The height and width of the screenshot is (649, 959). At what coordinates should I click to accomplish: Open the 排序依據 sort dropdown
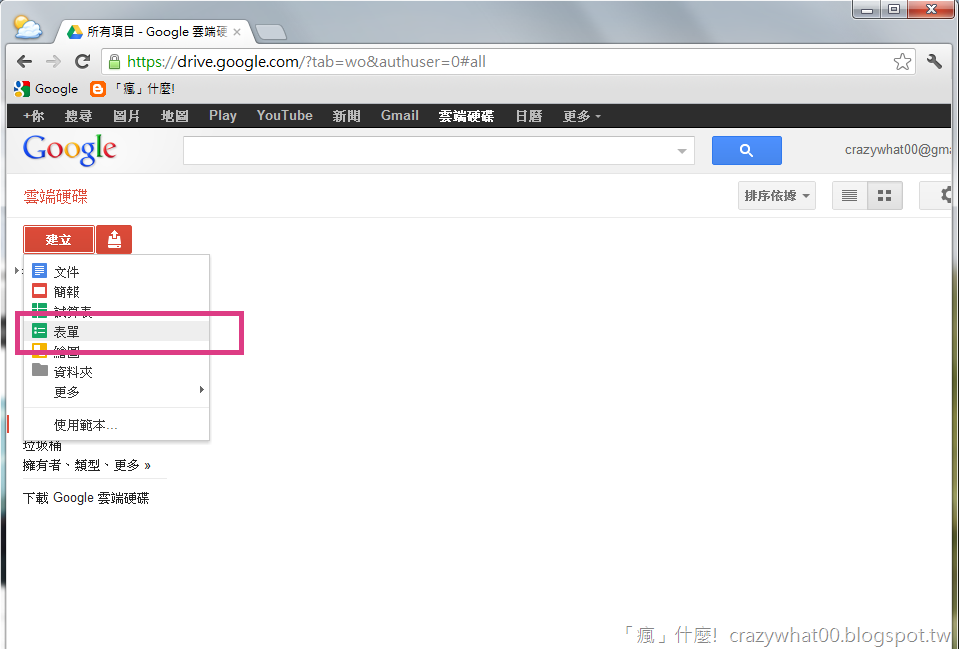click(x=777, y=196)
